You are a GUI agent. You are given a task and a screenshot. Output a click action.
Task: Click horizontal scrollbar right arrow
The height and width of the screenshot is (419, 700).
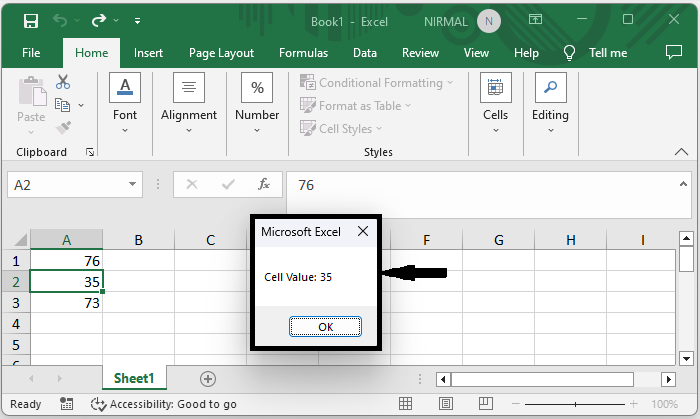point(668,380)
